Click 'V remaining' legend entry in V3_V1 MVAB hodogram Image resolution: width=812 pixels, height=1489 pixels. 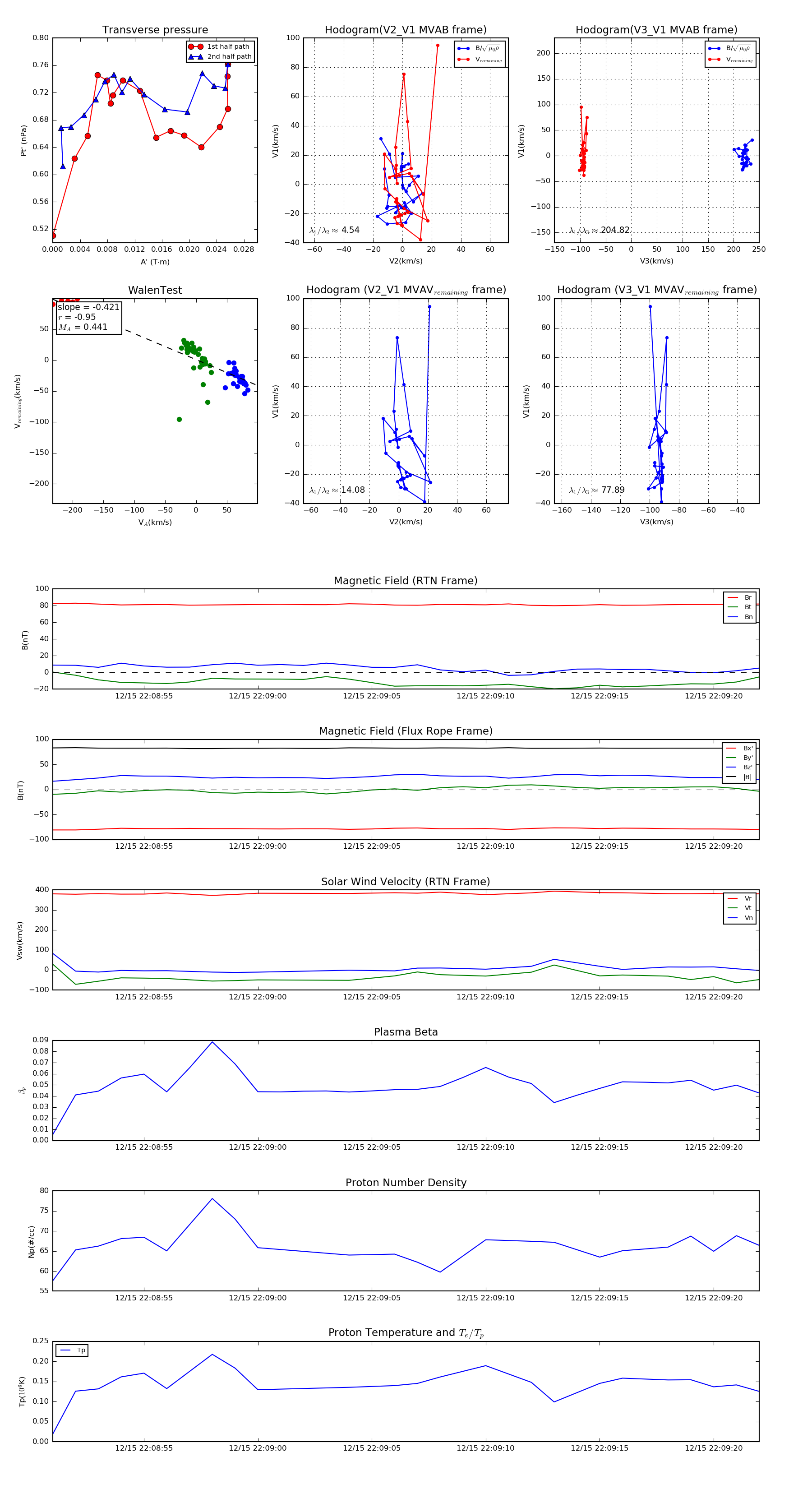point(730,59)
